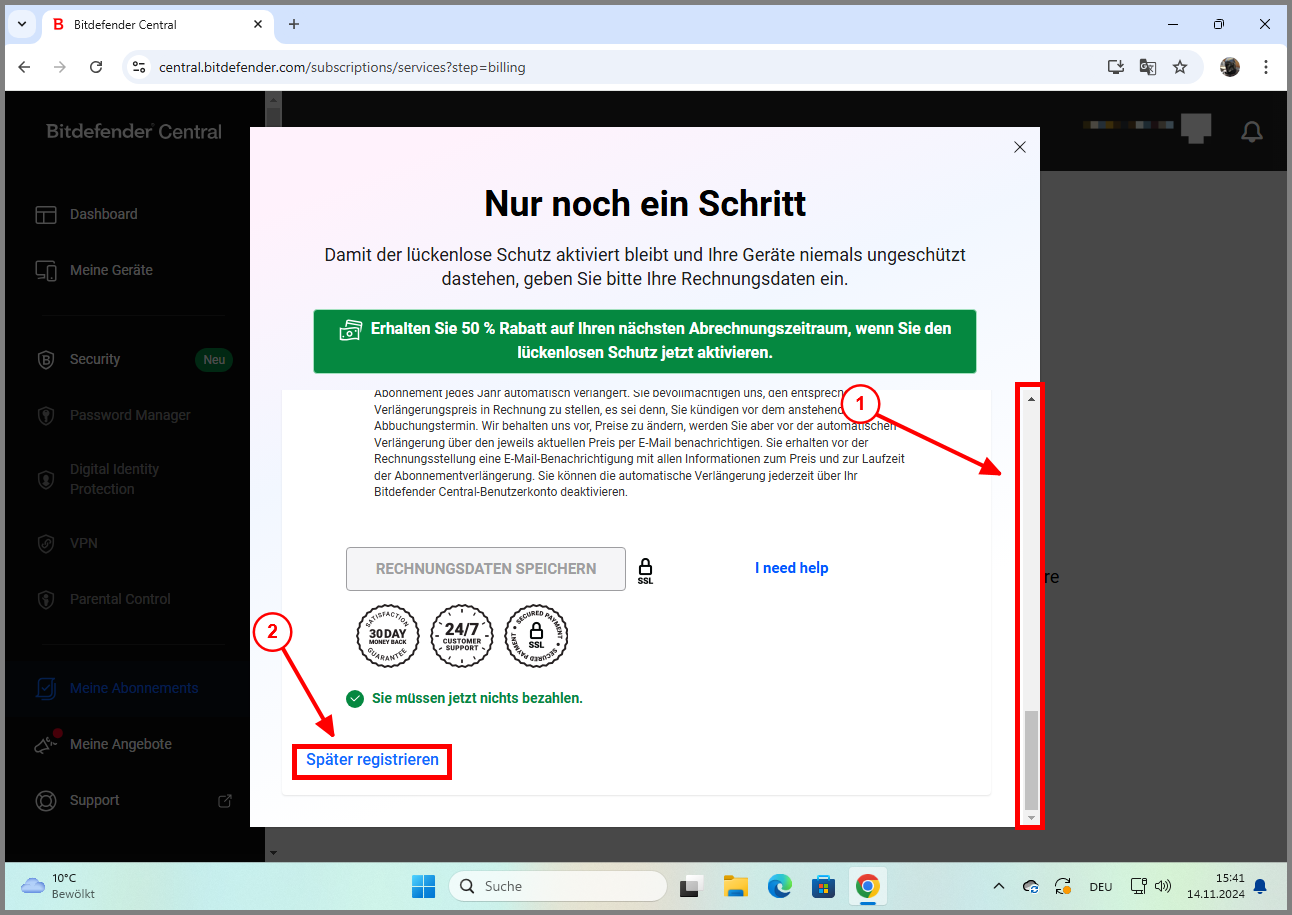Open a new browser tab
This screenshot has height=915, width=1292.
tap(293, 24)
